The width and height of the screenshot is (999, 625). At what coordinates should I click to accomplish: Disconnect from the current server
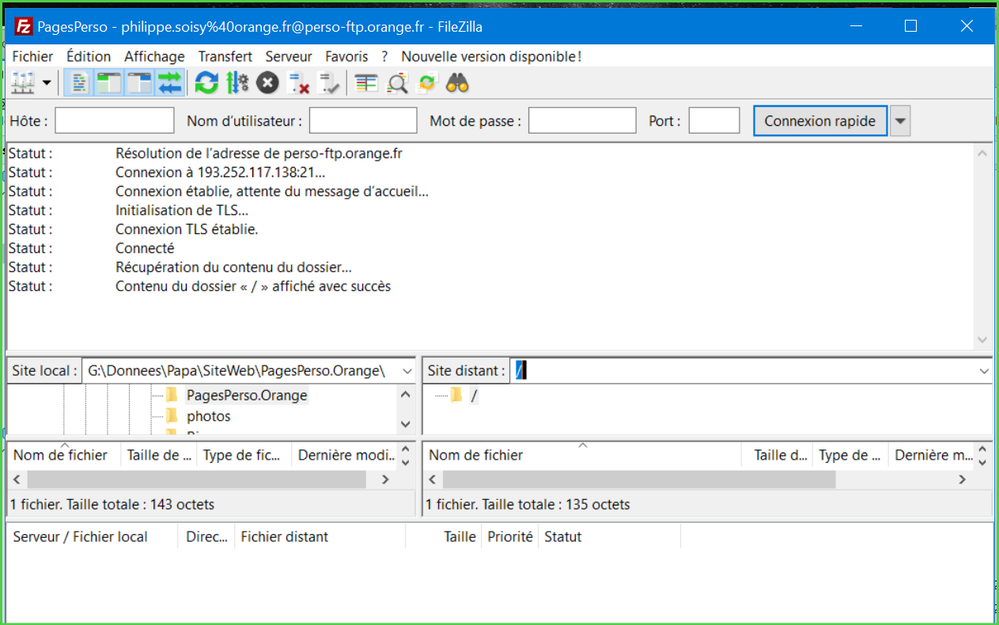(299, 83)
